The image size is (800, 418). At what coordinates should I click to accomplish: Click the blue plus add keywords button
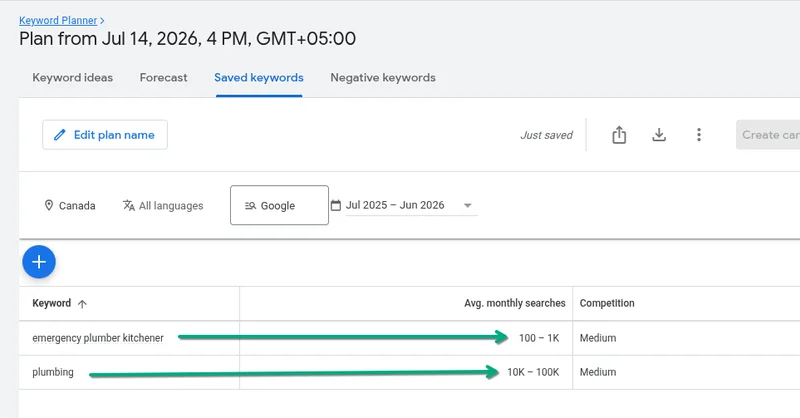[x=39, y=262]
